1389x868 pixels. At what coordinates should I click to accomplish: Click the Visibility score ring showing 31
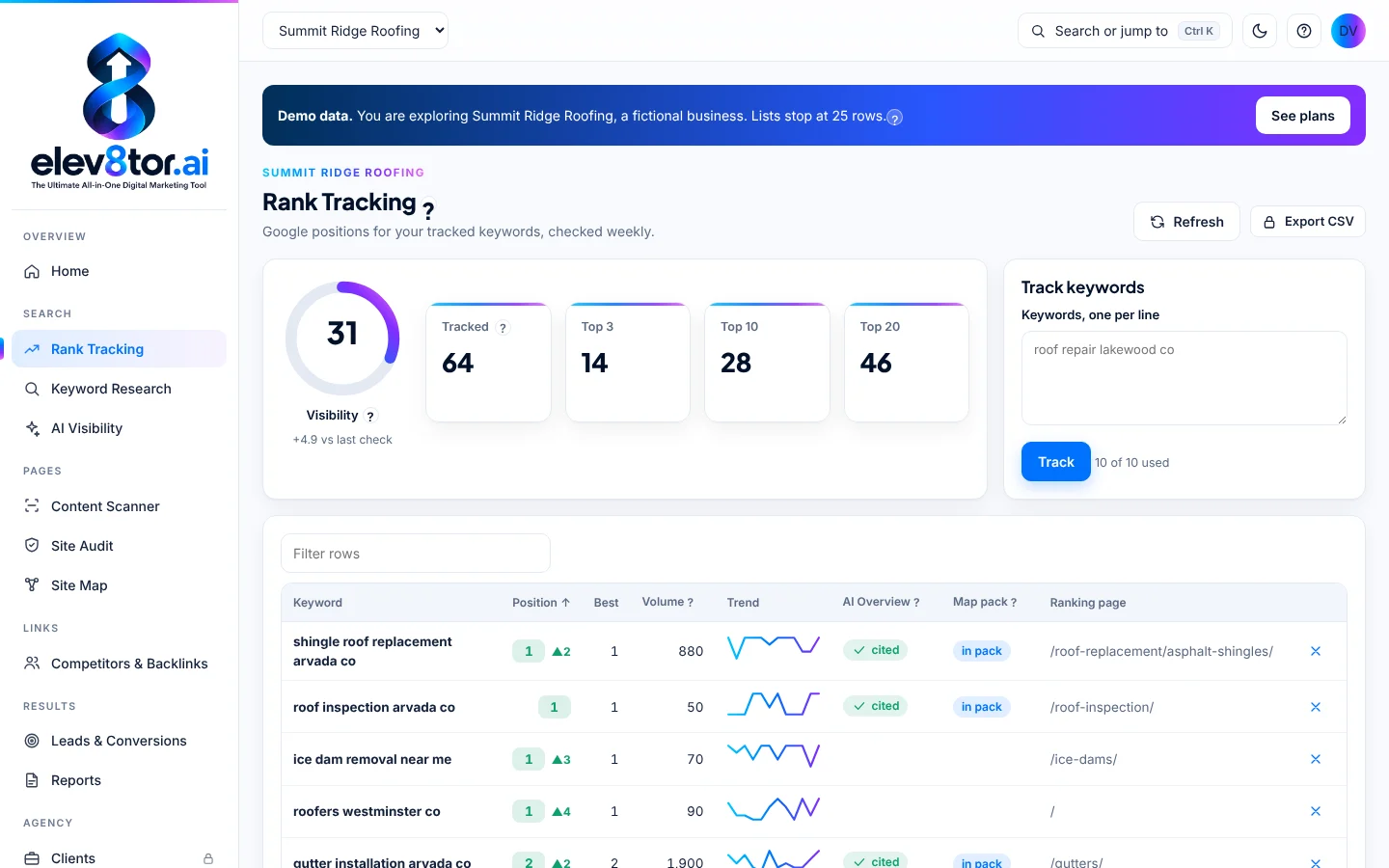click(342, 338)
